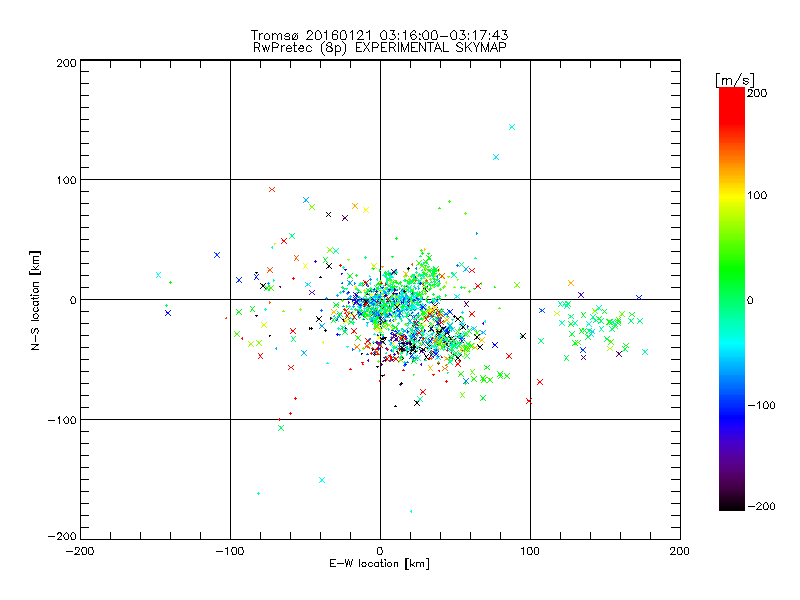Click the lone cyan cross marker near -150 km south

[x=322, y=480]
